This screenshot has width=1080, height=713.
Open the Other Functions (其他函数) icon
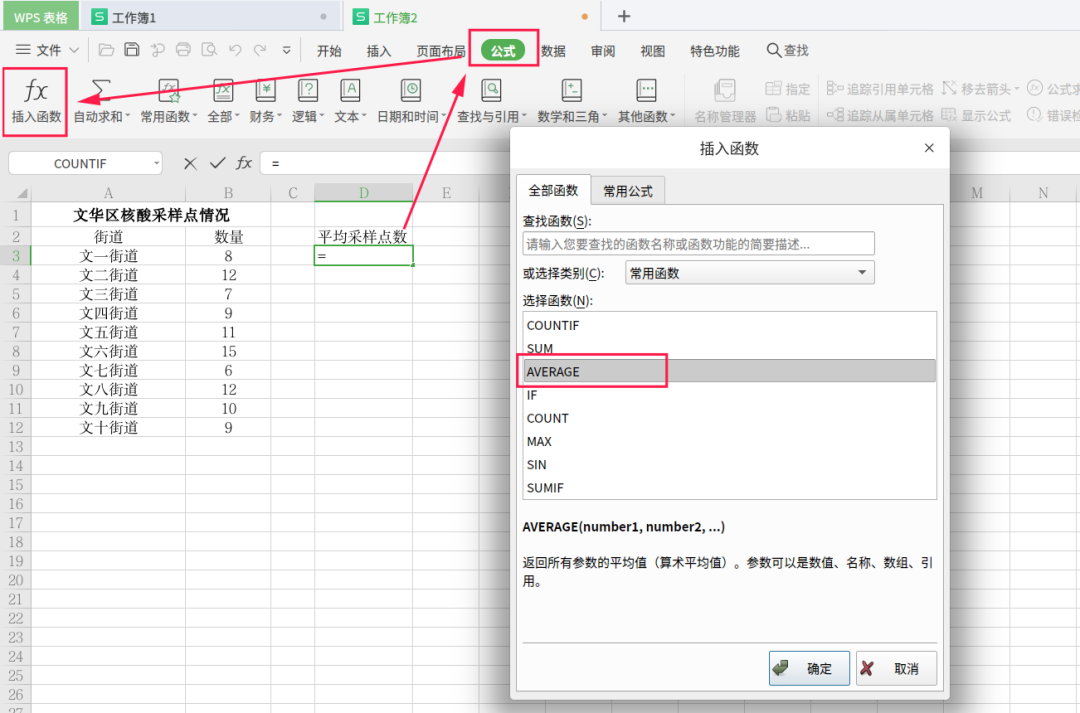(646, 90)
